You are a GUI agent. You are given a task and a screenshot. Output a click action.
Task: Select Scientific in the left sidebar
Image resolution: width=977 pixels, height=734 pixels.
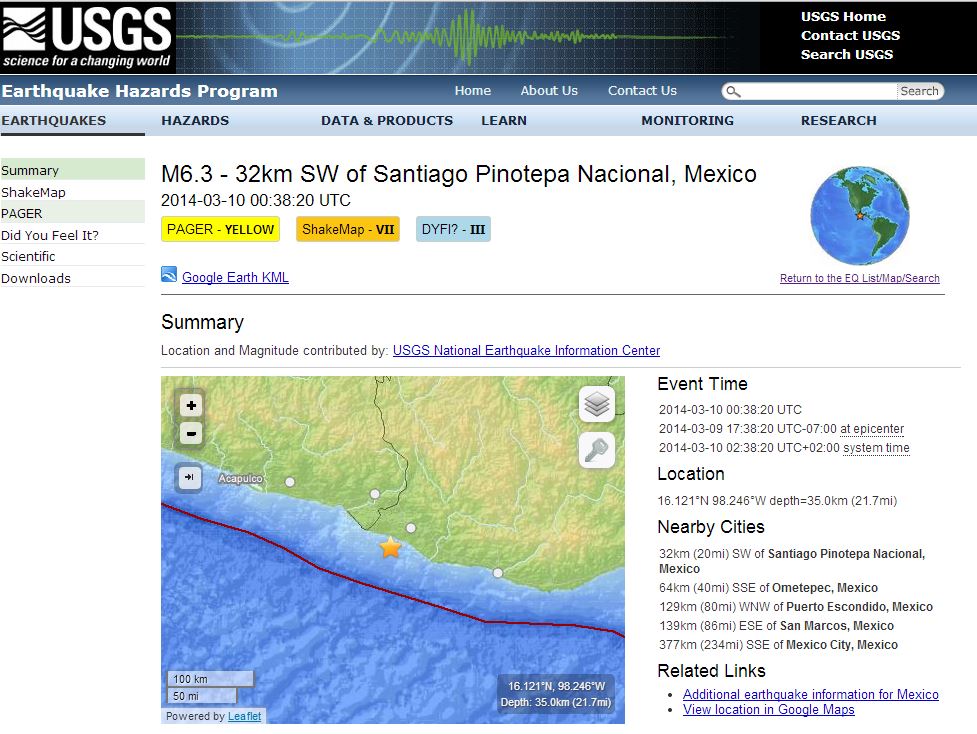click(28, 257)
